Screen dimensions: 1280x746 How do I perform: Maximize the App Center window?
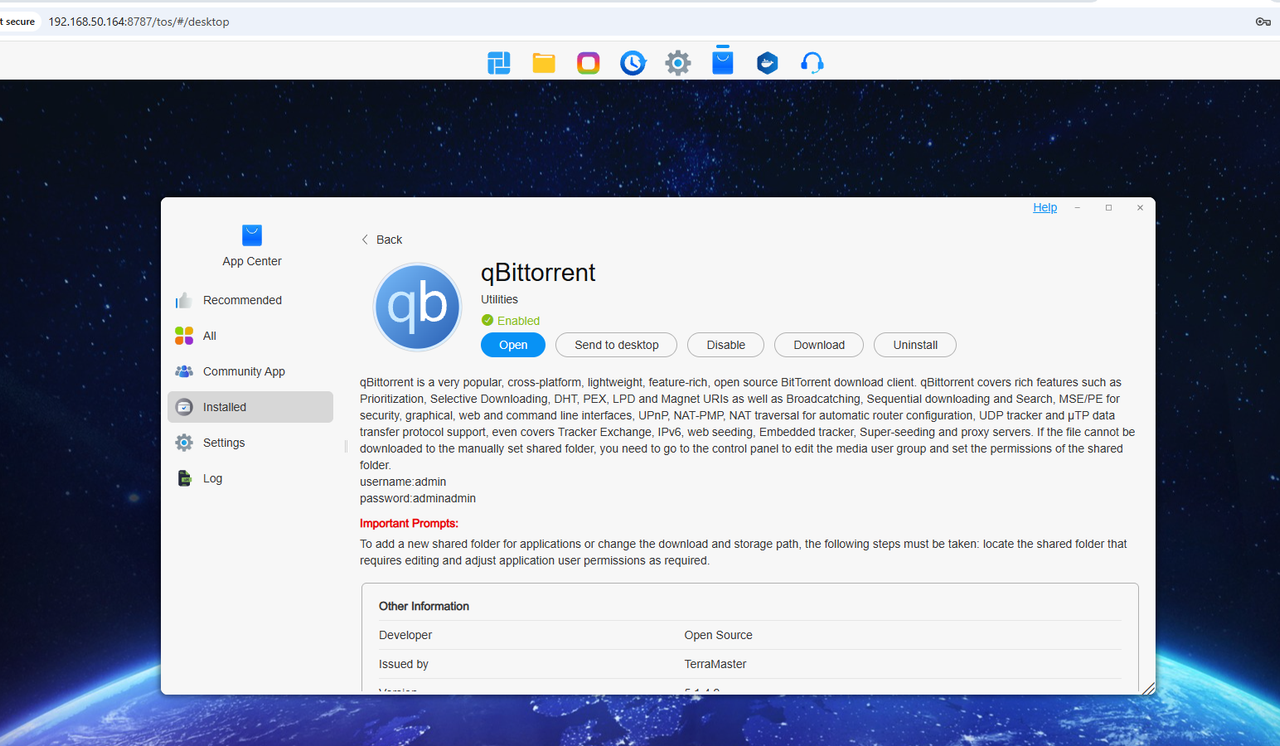tap(1108, 208)
